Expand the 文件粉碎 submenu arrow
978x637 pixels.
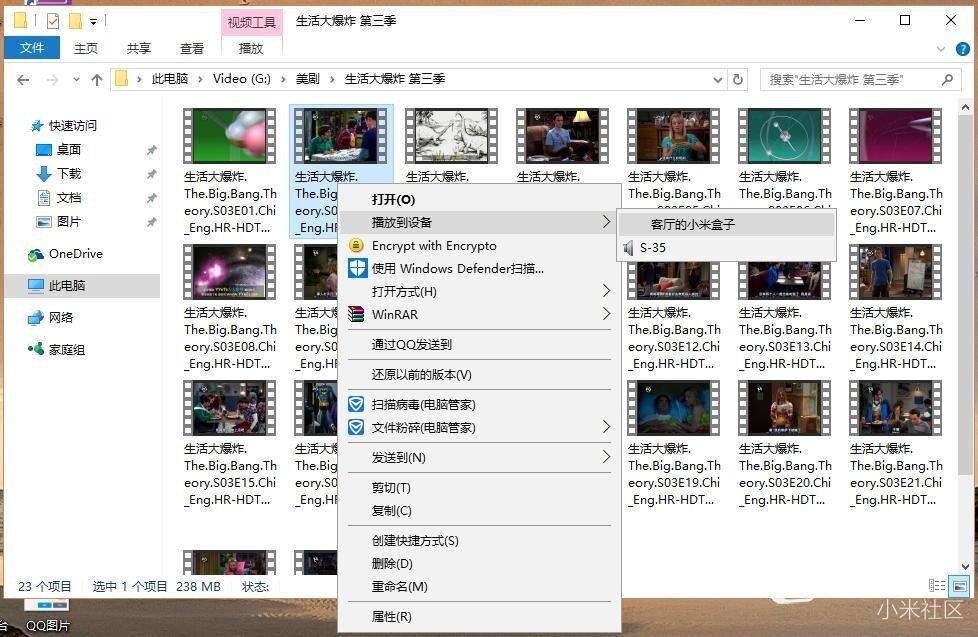pyautogui.click(x=606, y=427)
